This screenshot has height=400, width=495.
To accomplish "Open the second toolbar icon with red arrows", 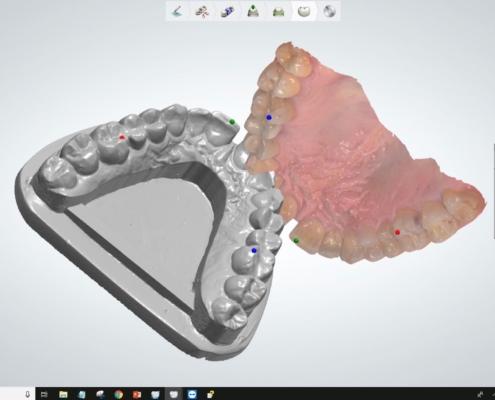I will point(202,12).
